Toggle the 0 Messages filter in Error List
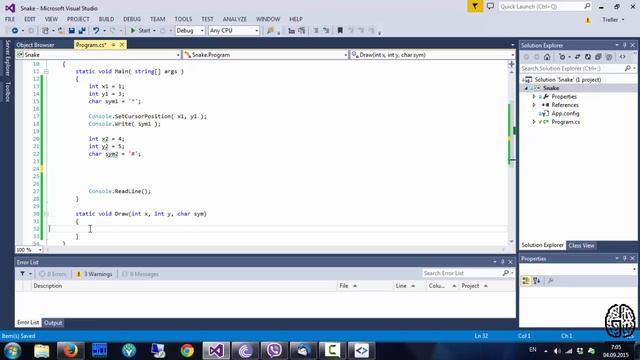This screenshot has width=640, height=360. coord(140,274)
